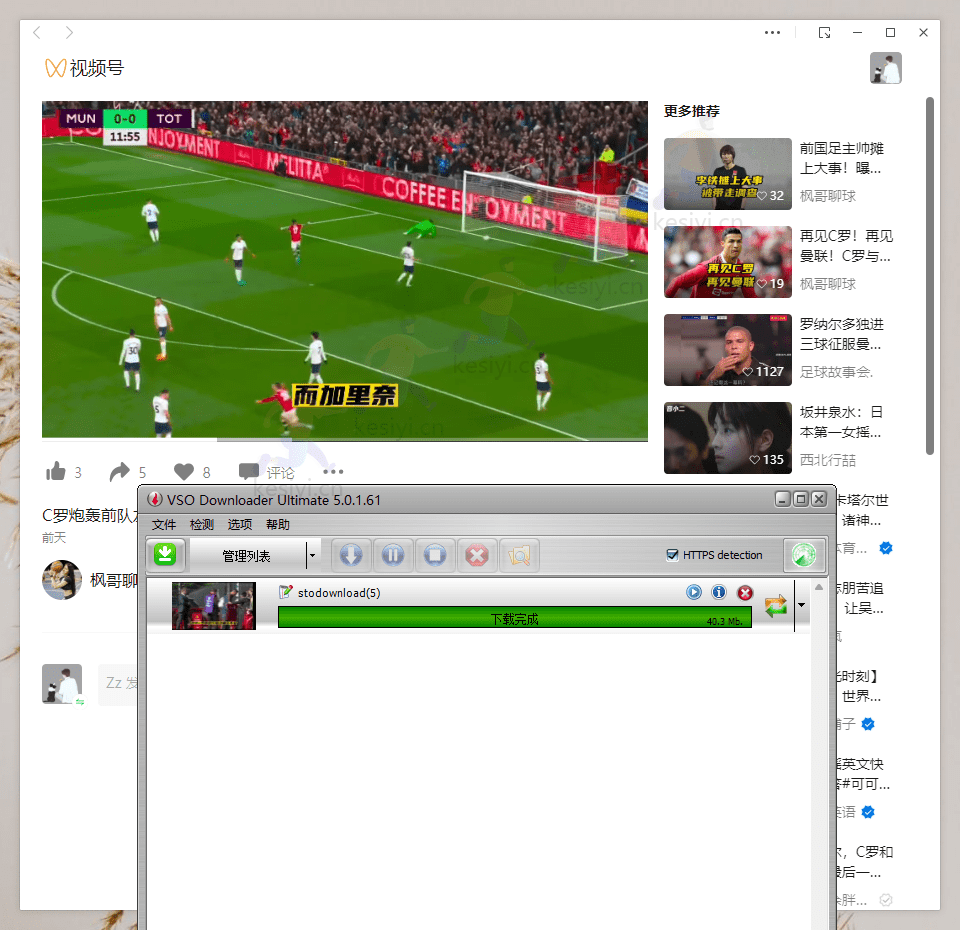
Task: Click the 前天 post date
Action: pyautogui.click(x=54, y=538)
